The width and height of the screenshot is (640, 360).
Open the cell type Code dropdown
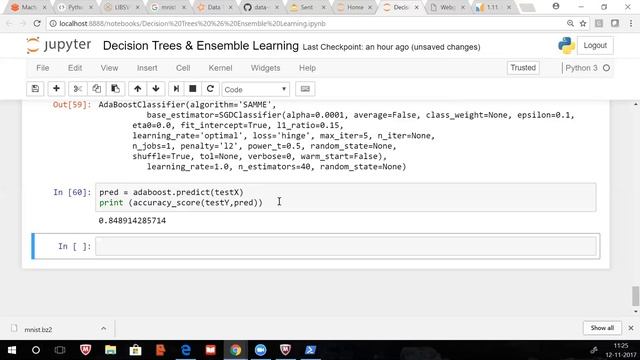(256, 89)
